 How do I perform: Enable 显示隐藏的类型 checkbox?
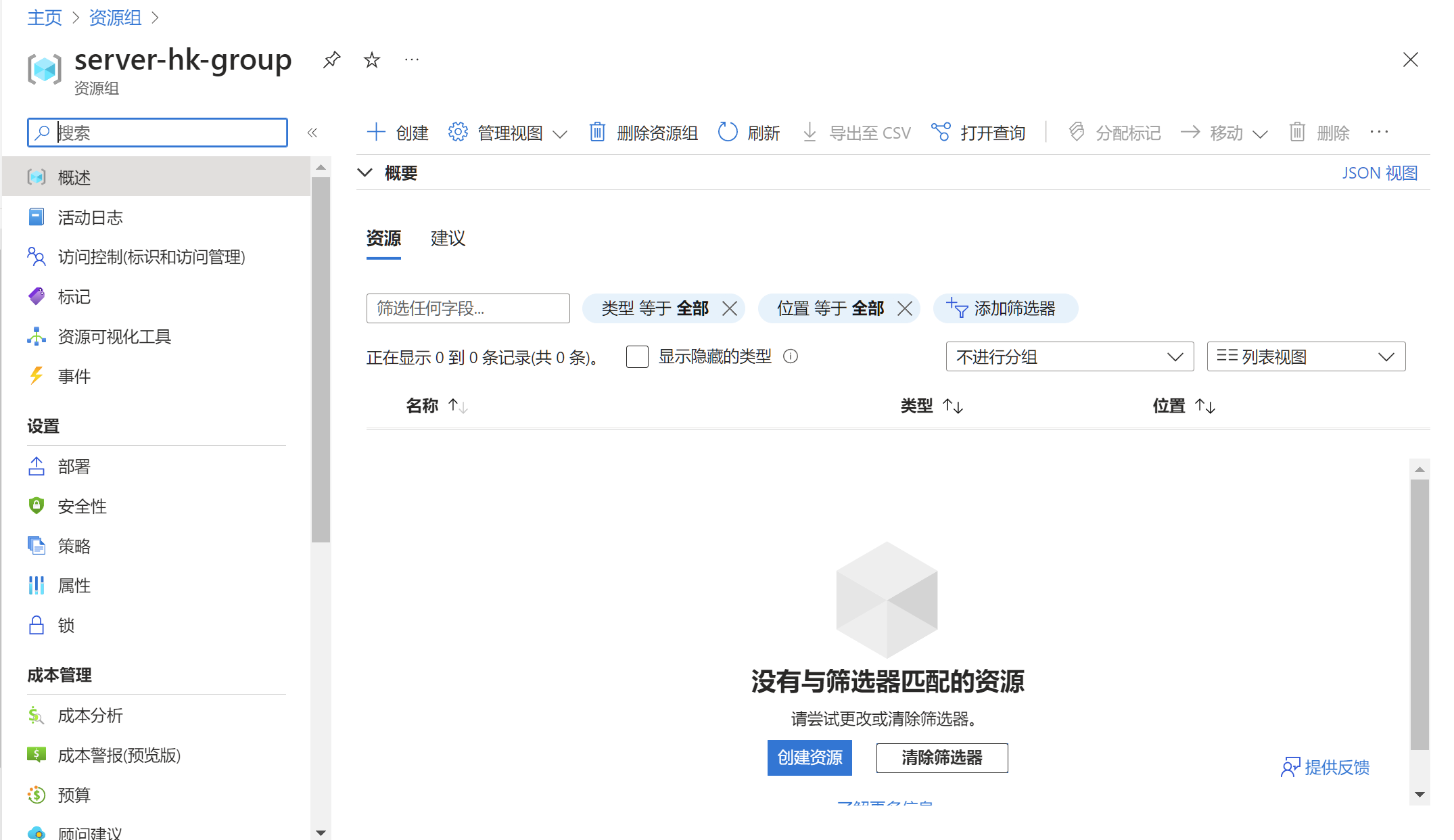[637, 356]
